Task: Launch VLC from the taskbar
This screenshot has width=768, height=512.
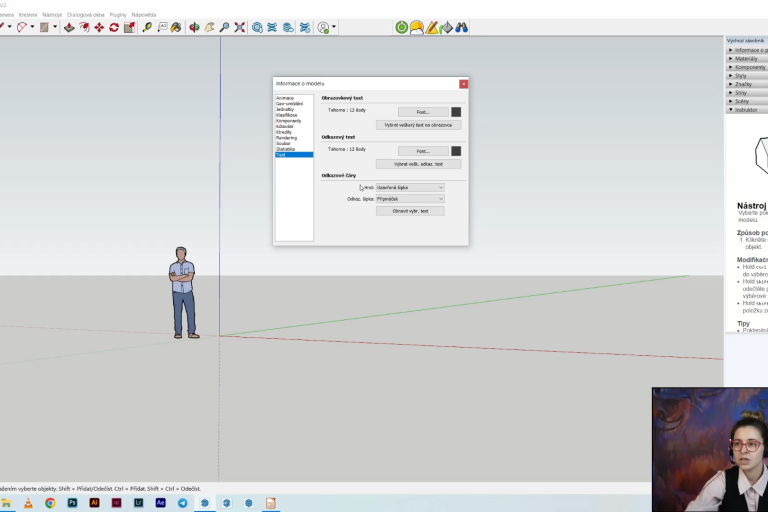Action: pyautogui.click(x=28, y=503)
